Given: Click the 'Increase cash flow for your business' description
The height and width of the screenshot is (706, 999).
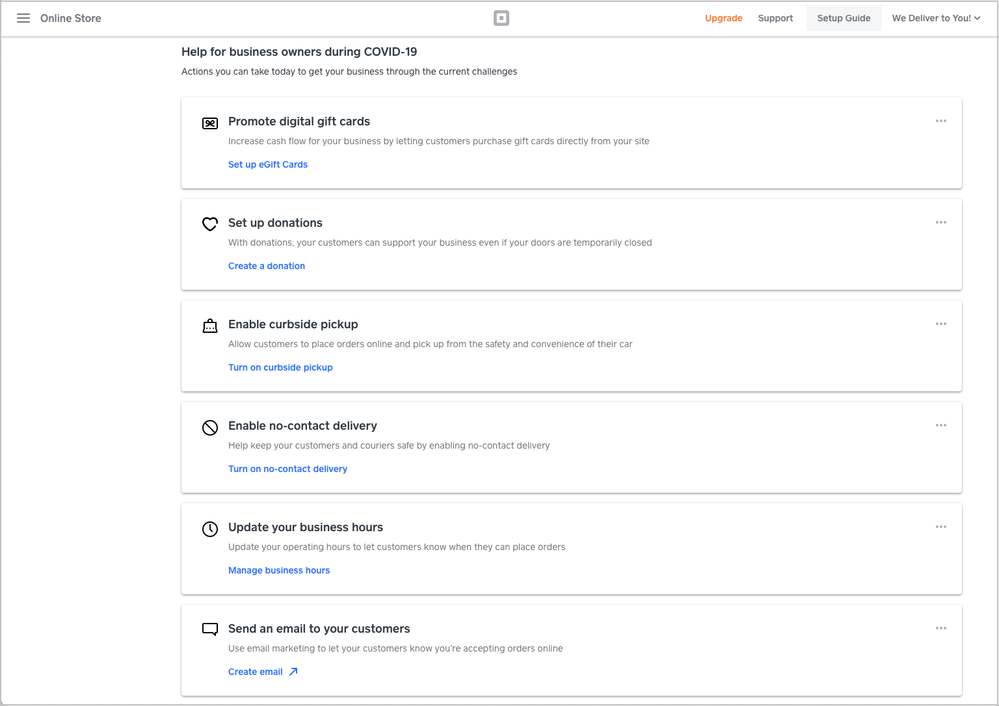Looking at the screenshot, I should [439, 141].
